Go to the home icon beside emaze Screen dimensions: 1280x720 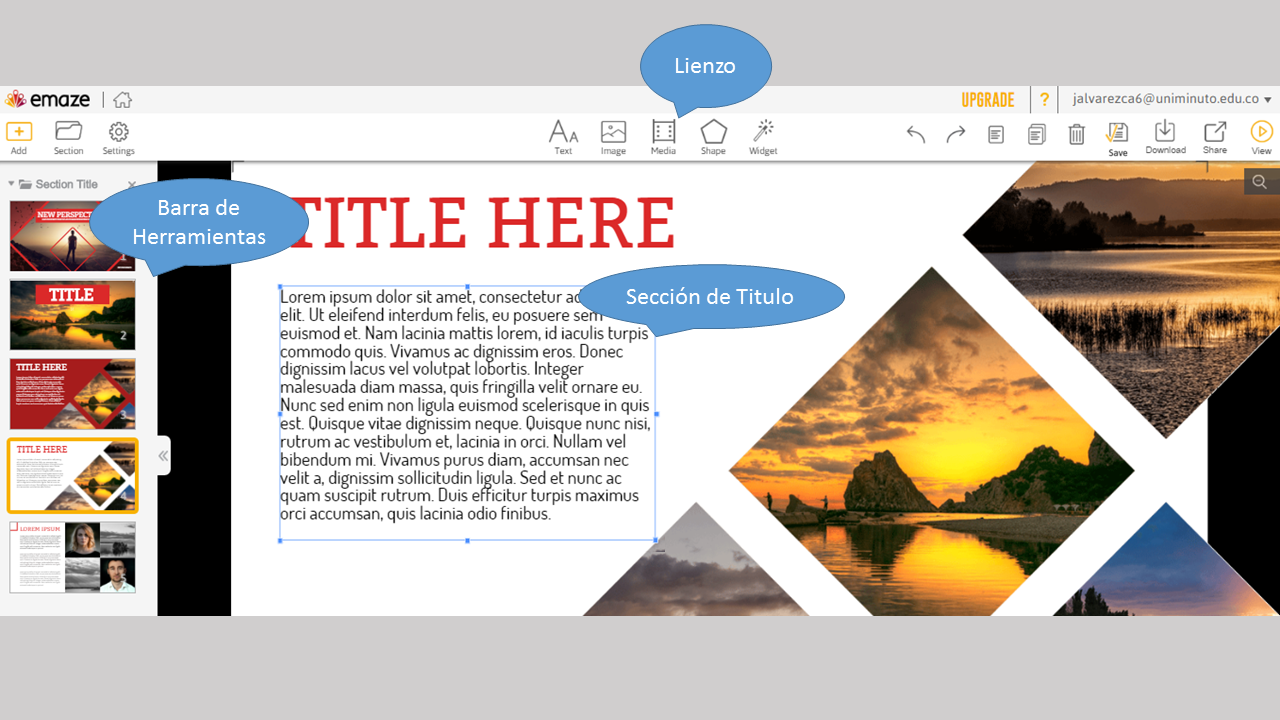(x=122, y=100)
